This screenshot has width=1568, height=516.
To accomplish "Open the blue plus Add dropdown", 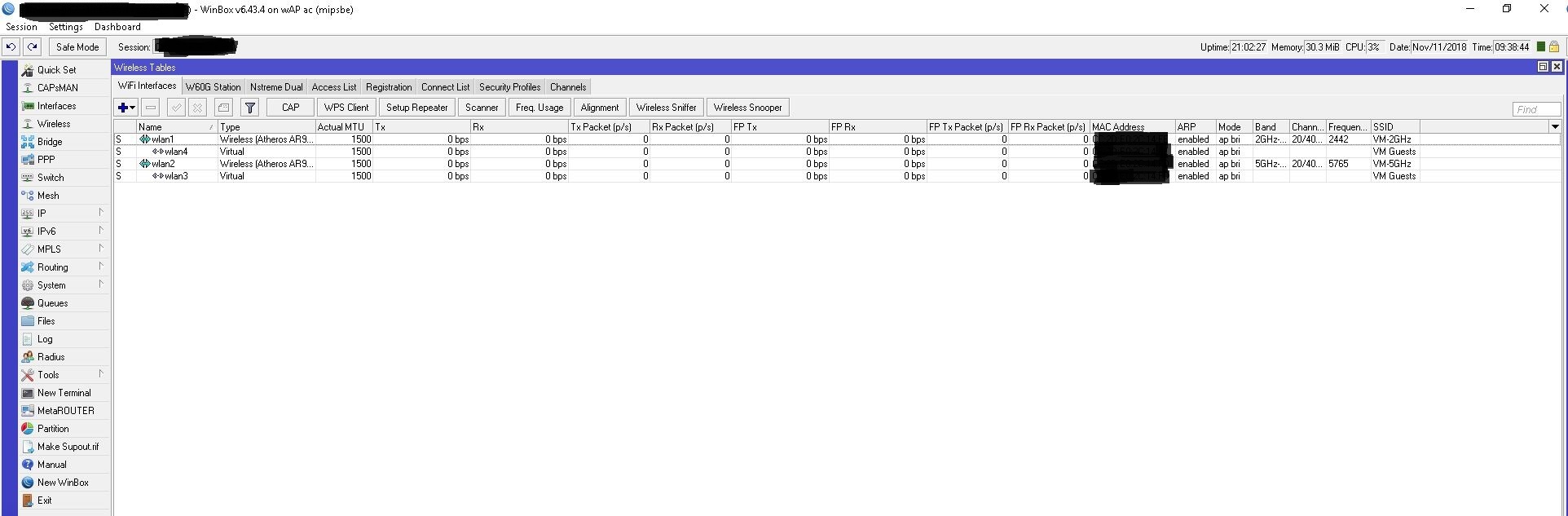I will (x=126, y=108).
